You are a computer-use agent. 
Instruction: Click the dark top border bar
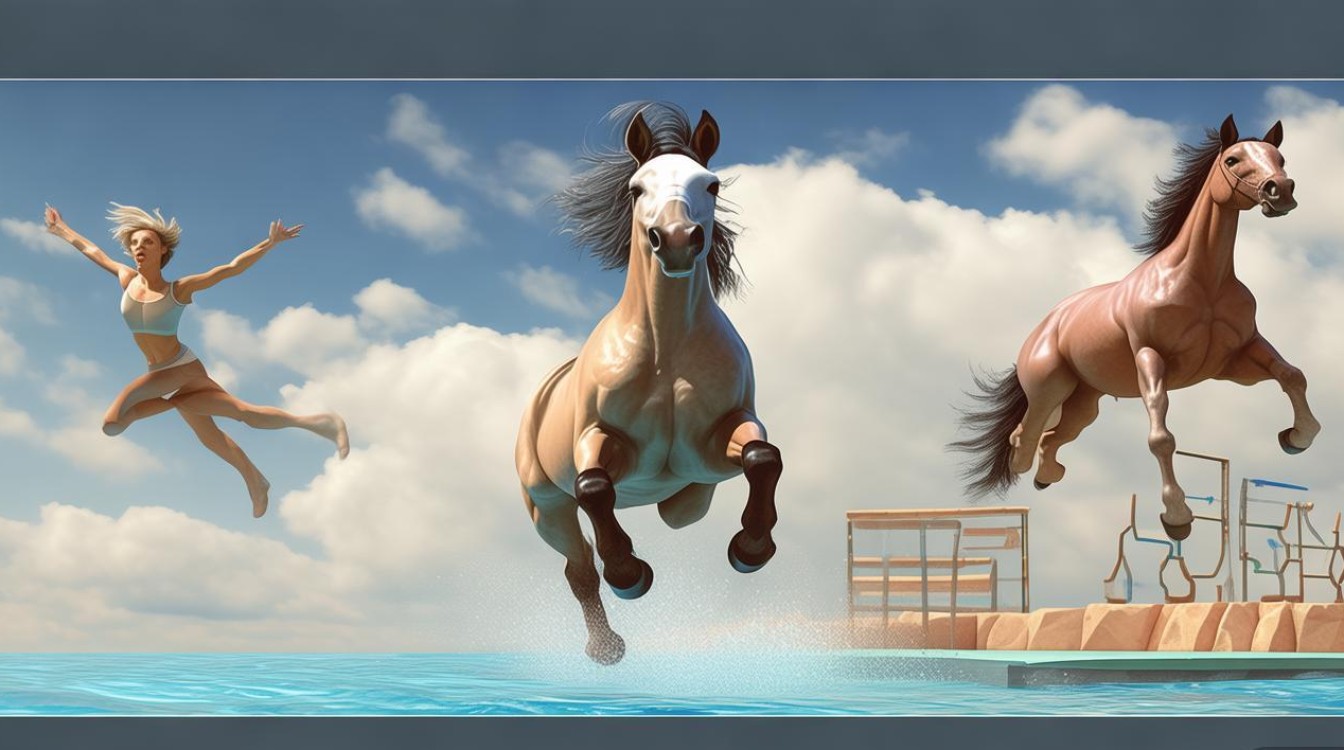672,38
